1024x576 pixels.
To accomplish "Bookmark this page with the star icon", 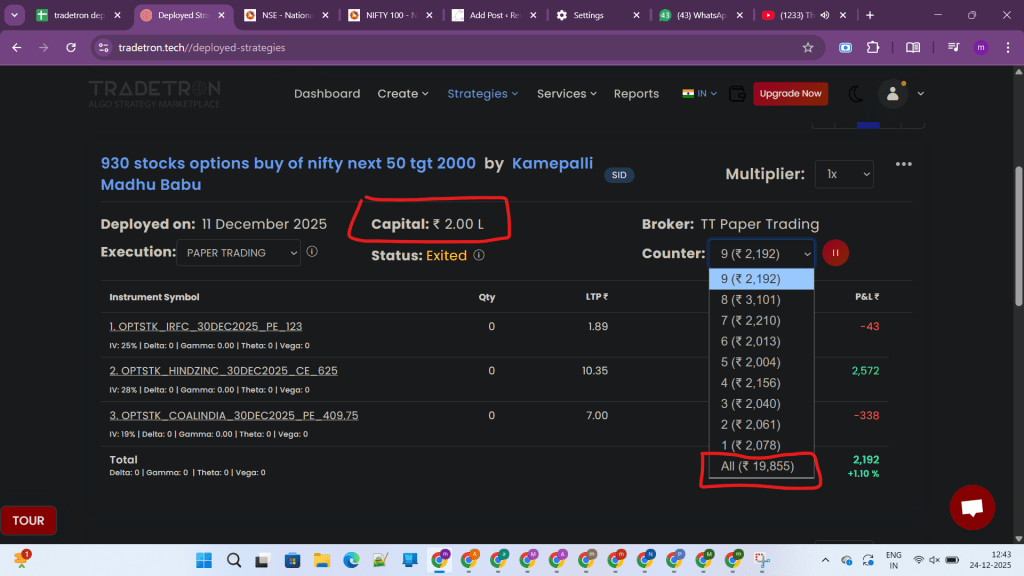I will pyautogui.click(x=808, y=47).
